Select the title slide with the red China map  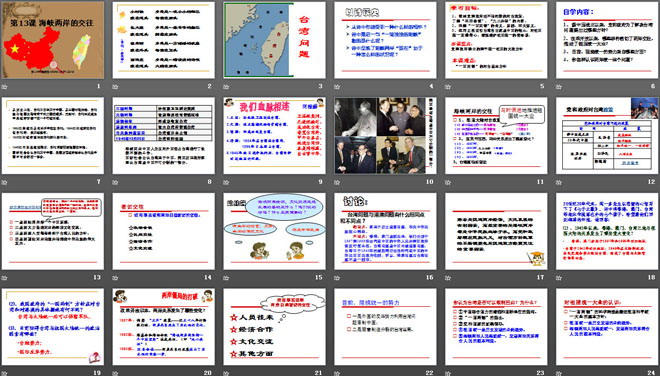coord(53,40)
